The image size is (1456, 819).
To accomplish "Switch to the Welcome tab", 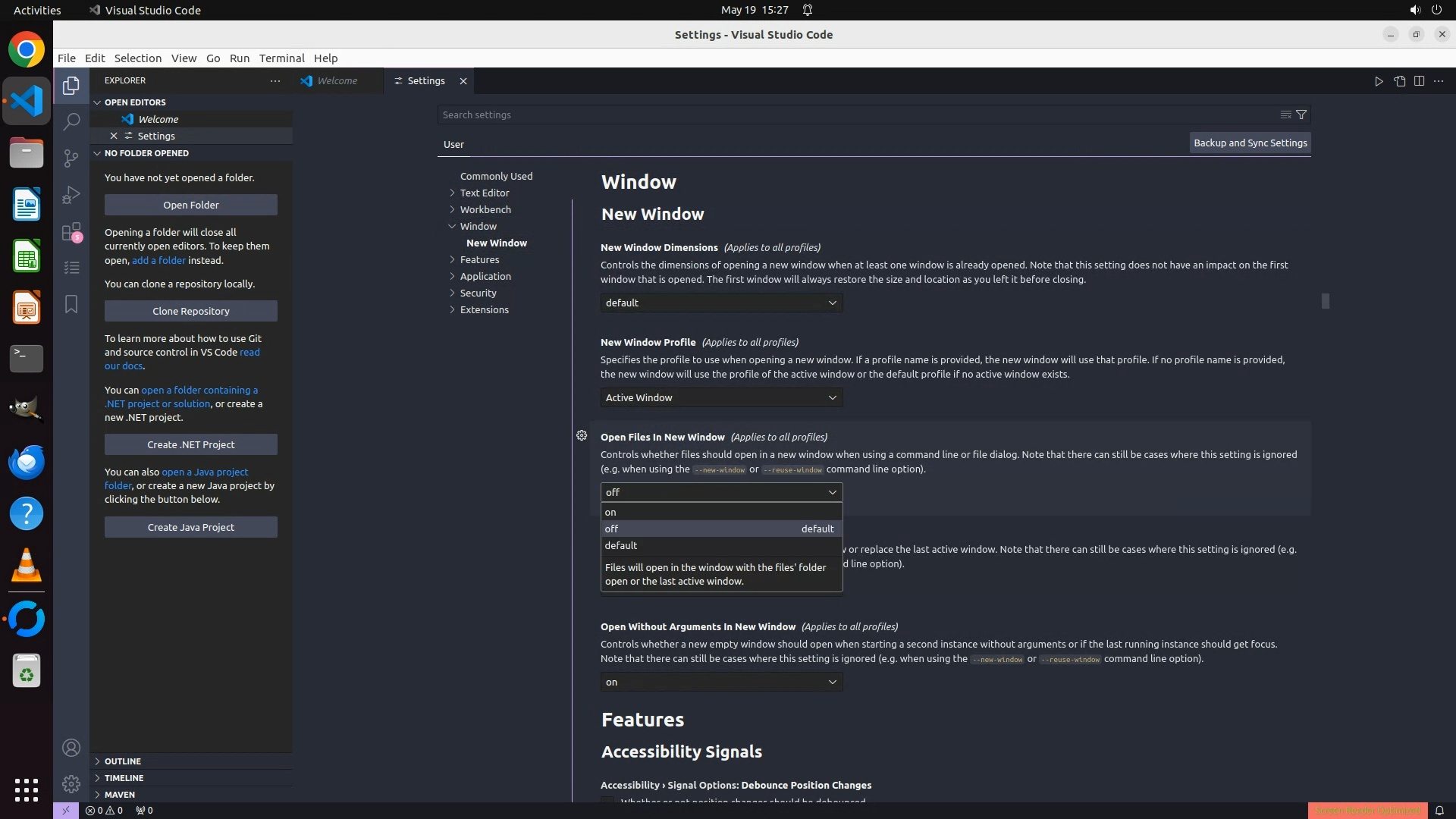I will [x=337, y=81].
